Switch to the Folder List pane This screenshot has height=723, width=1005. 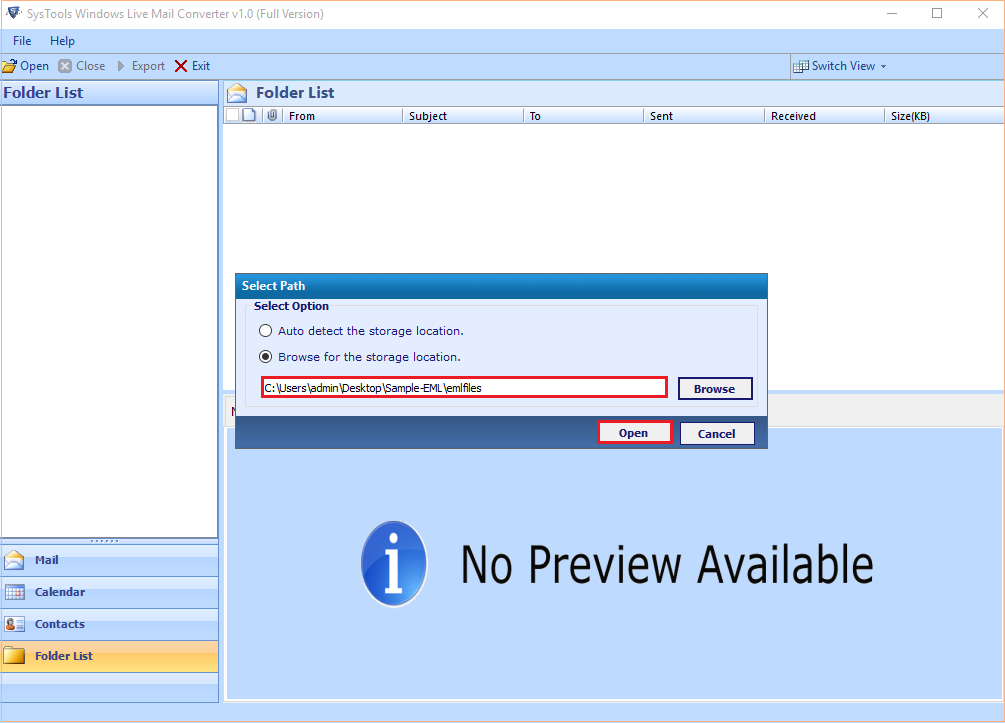point(110,656)
